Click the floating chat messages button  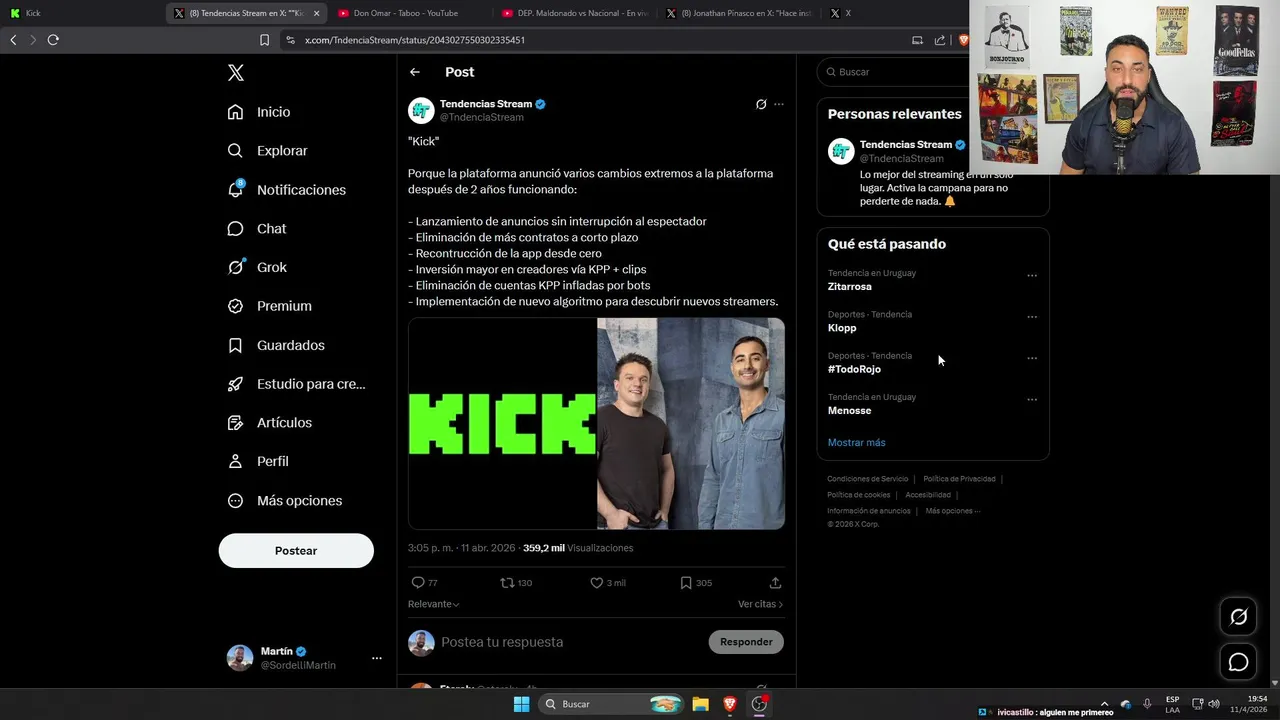click(x=1238, y=662)
